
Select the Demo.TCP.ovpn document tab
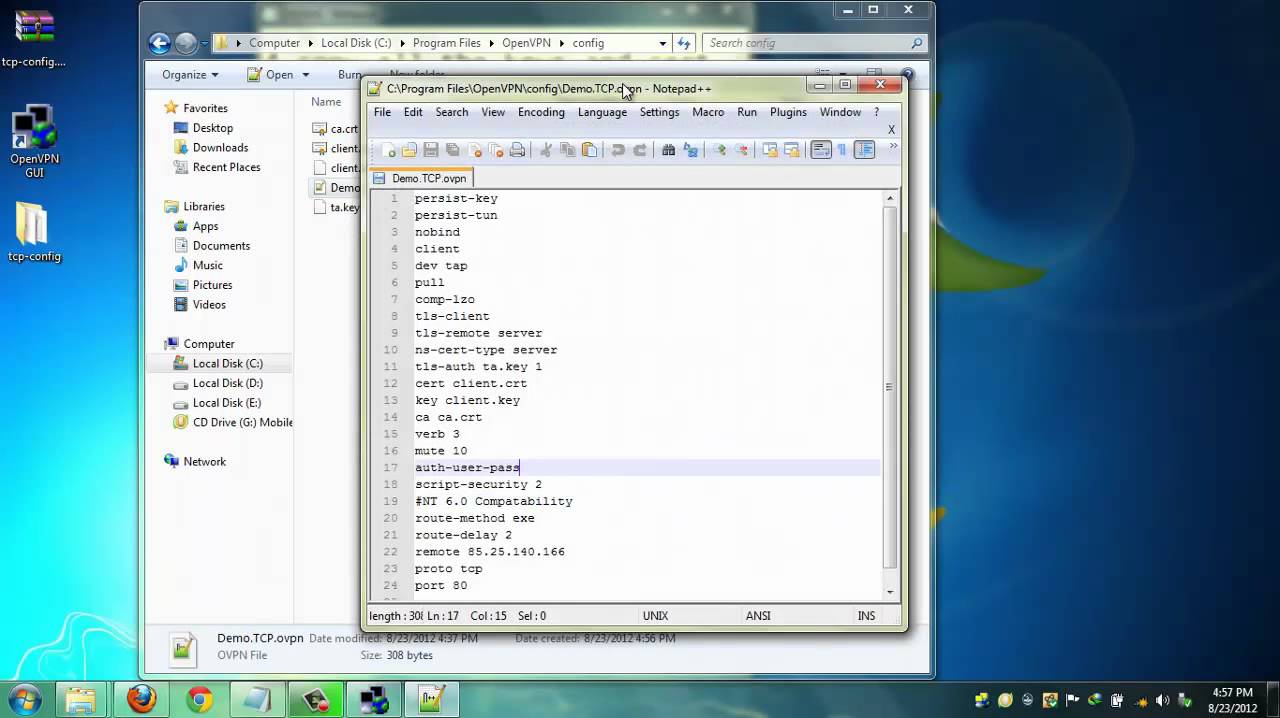tap(420, 178)
